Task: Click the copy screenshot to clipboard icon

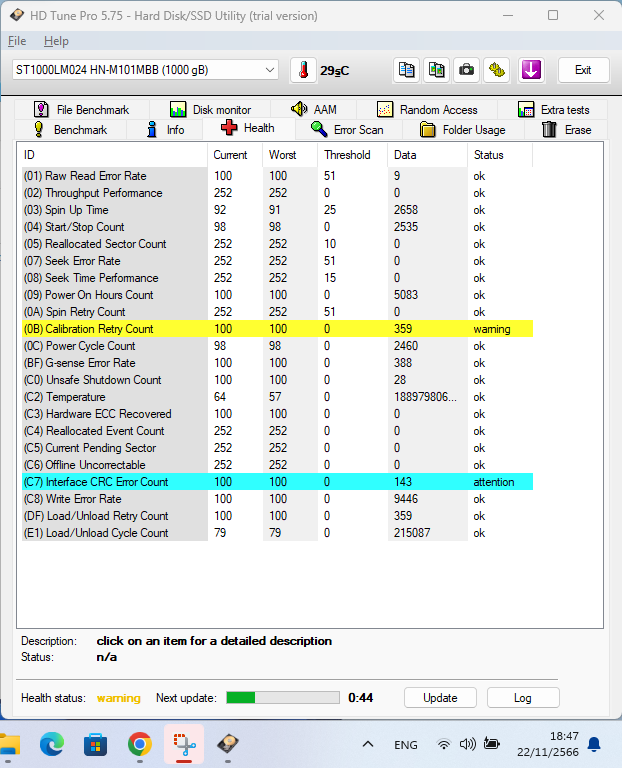Action: pyautogui.click(x=436, y=70)
